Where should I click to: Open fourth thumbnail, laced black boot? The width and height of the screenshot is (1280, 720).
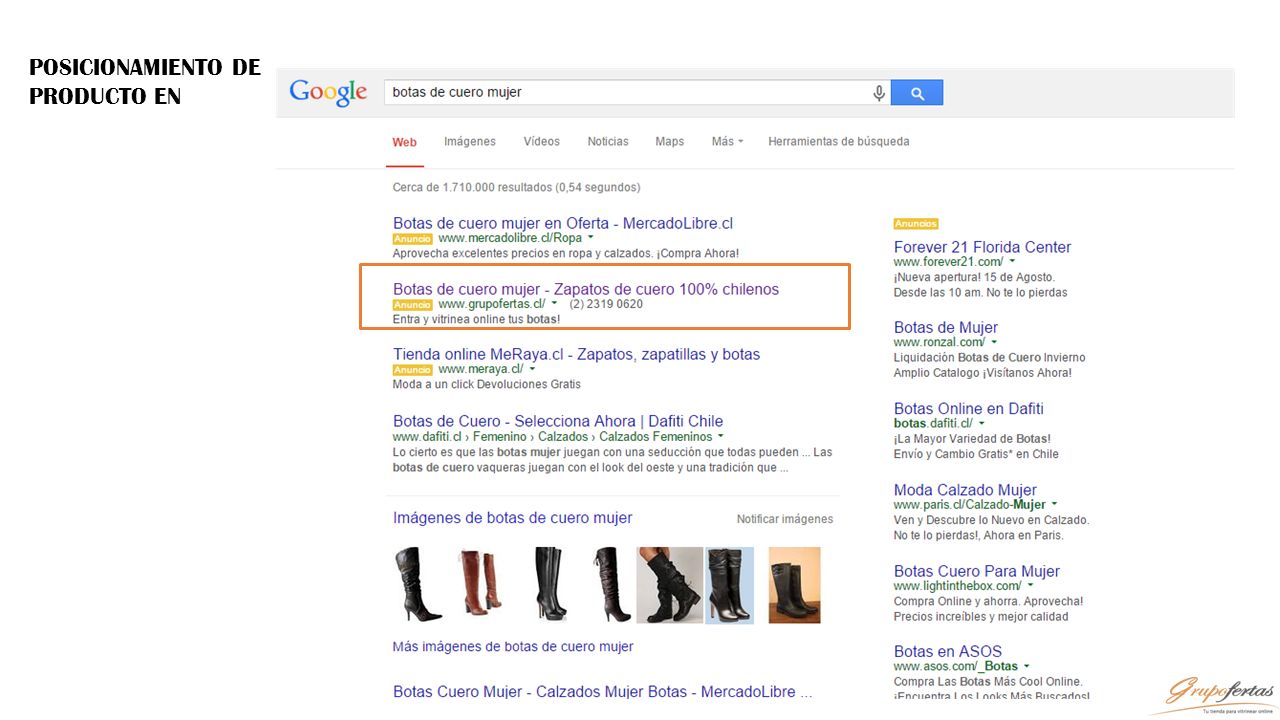pyautogui.click(x=609, y=585)
